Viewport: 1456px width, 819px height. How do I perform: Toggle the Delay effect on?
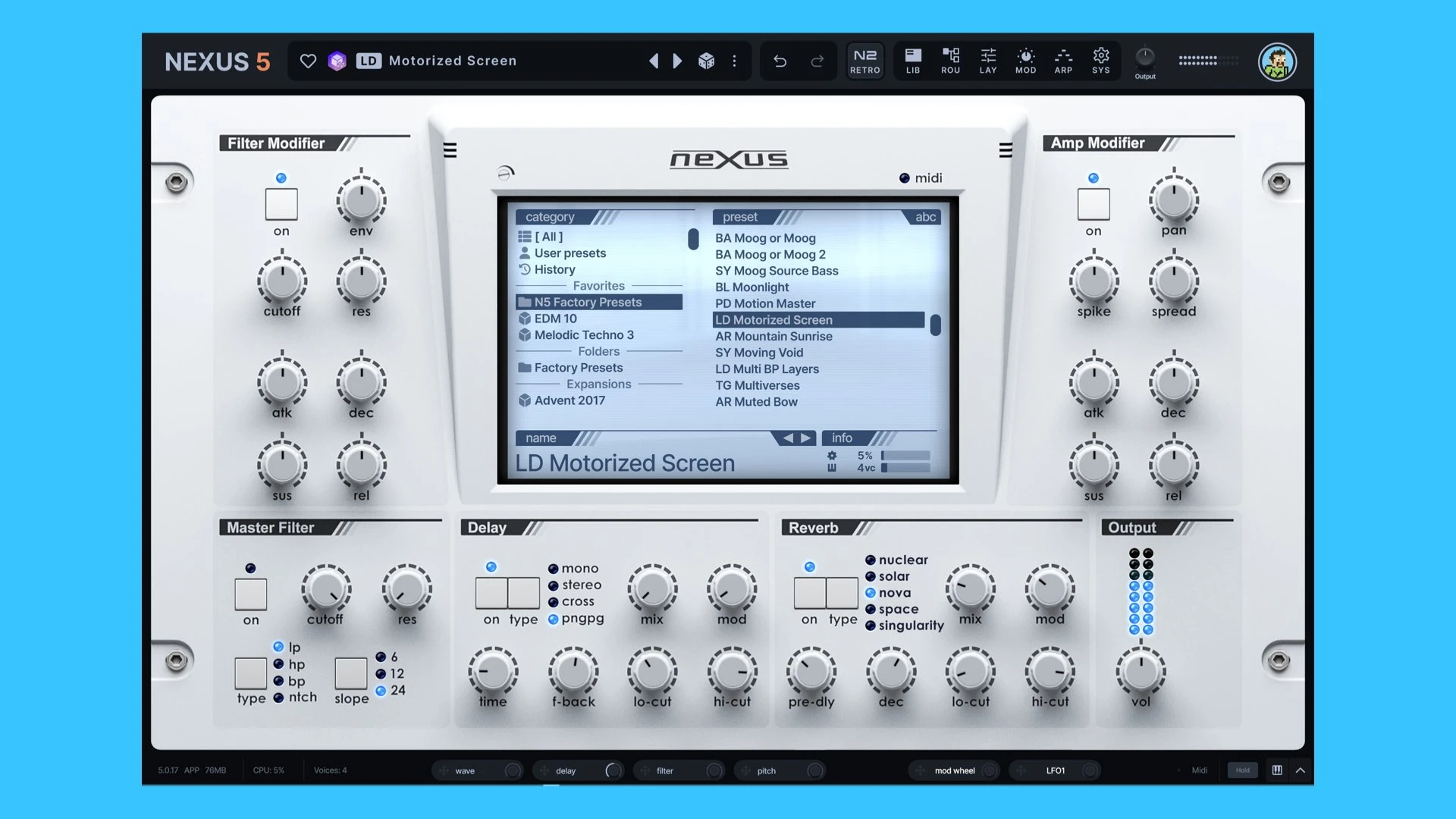pos(491,592)
